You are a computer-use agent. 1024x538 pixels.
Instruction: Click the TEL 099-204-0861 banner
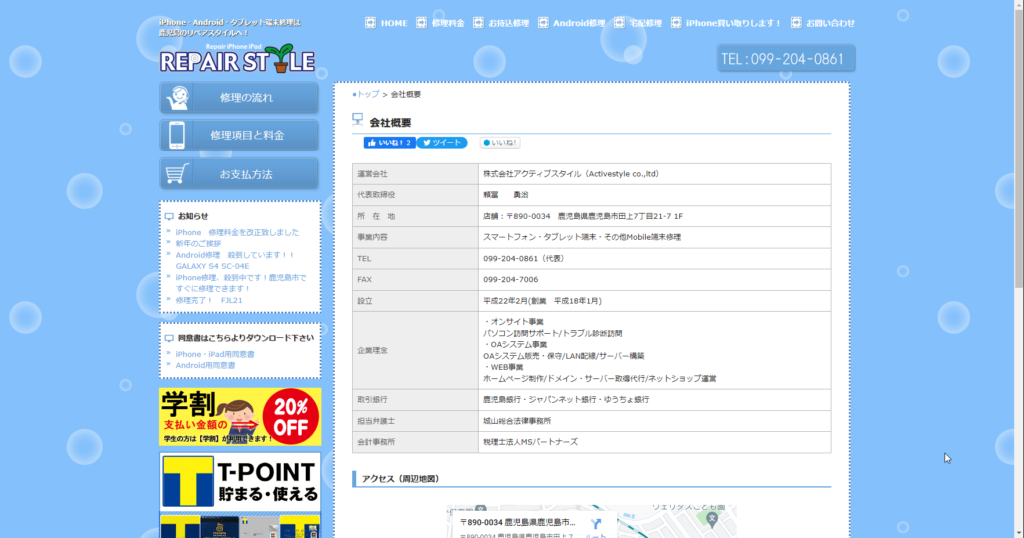click(x=786, y=59)
